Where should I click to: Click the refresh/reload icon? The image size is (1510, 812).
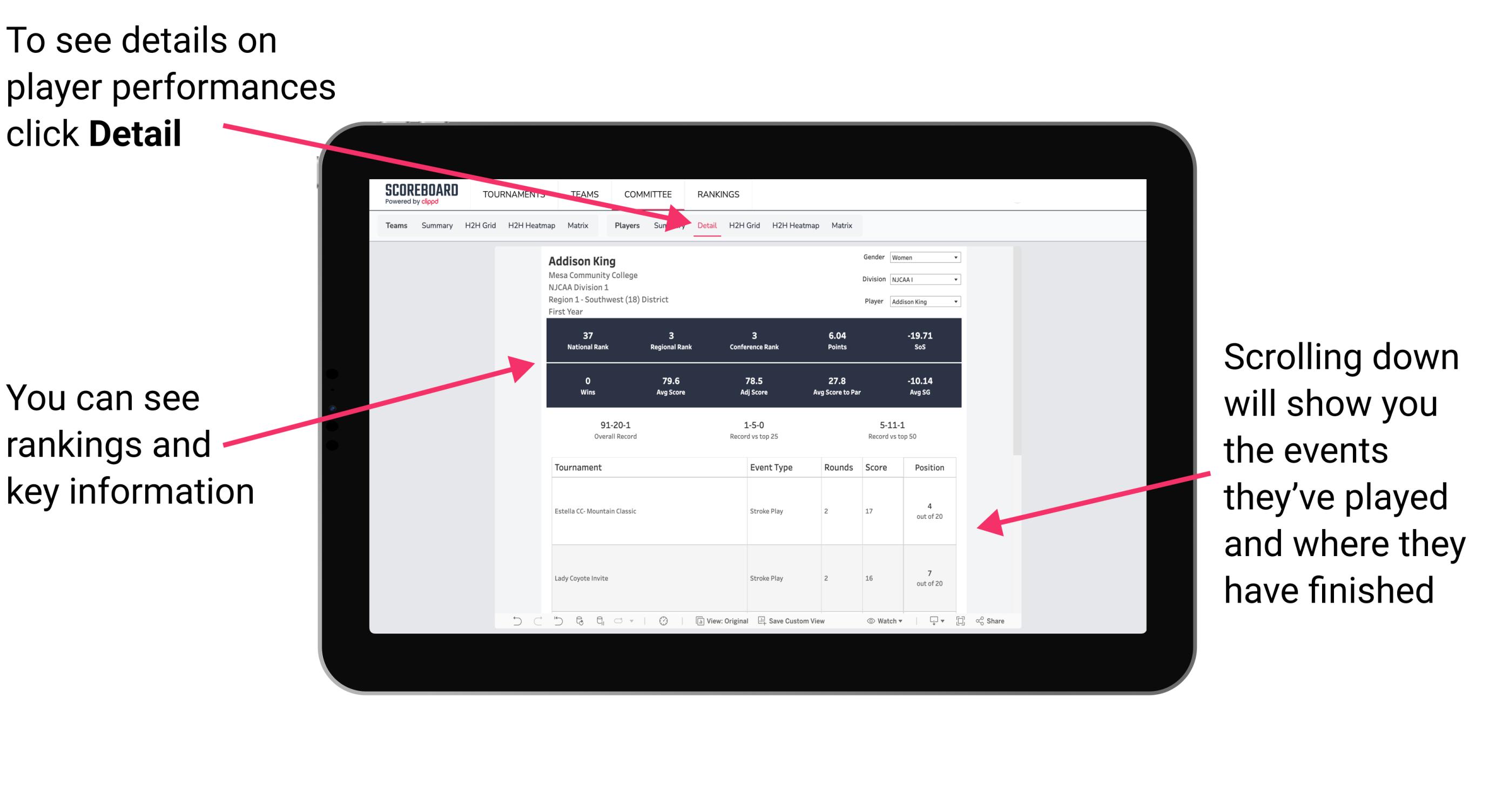pyautogui.click(x=579, y=624)
